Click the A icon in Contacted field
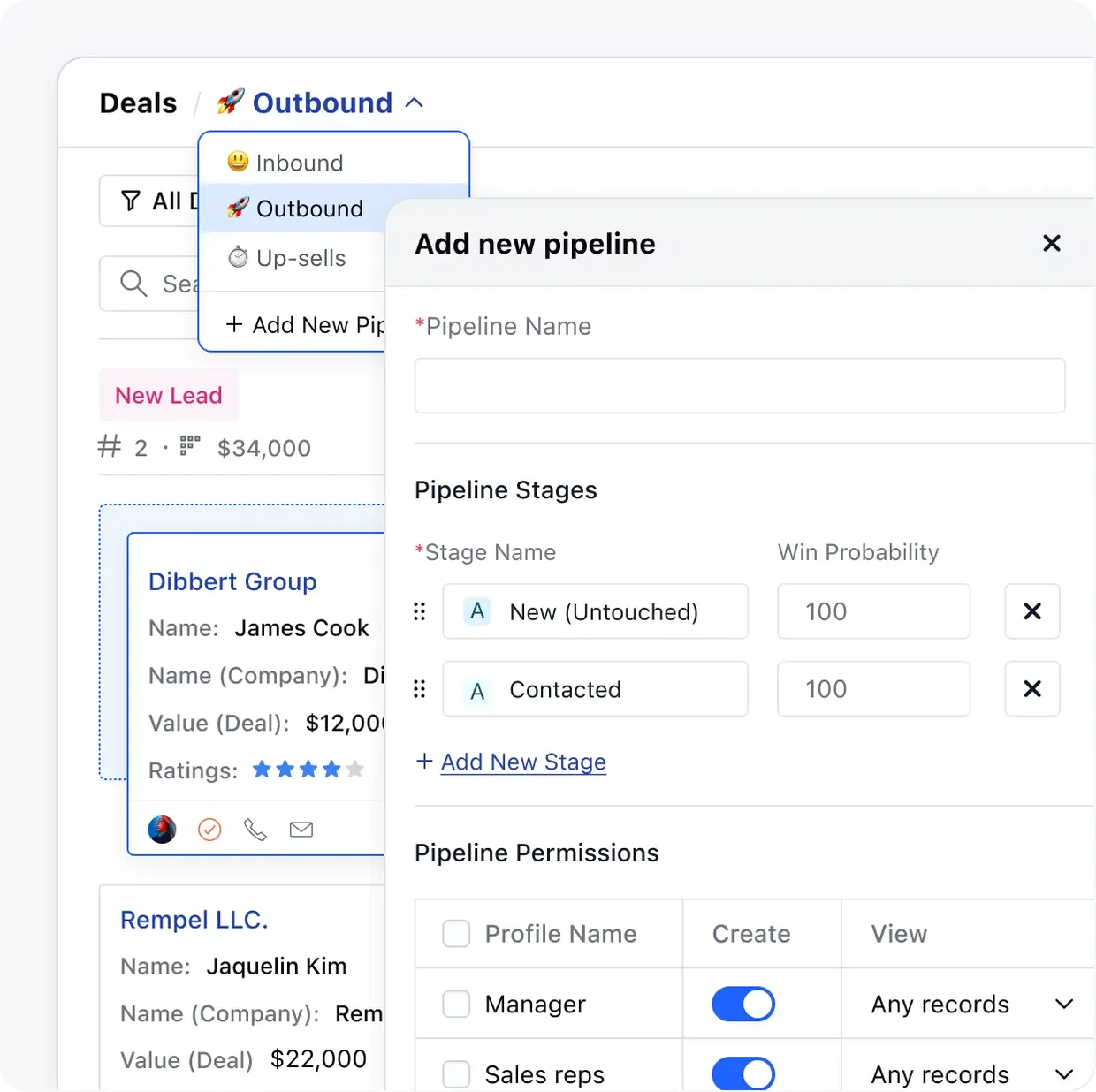 (x=477, y=690)
